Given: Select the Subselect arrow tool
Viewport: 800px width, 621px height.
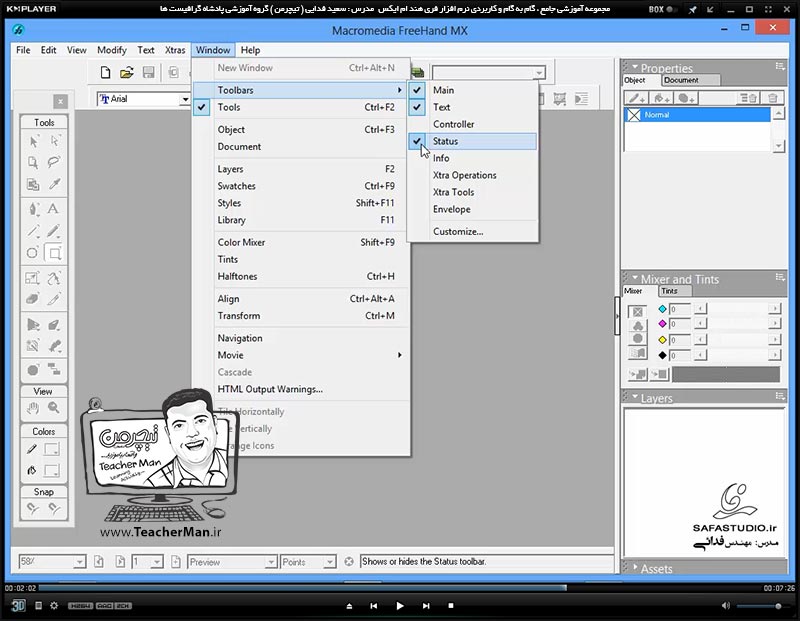Looking at the screenshot, I should click(54, 141).
